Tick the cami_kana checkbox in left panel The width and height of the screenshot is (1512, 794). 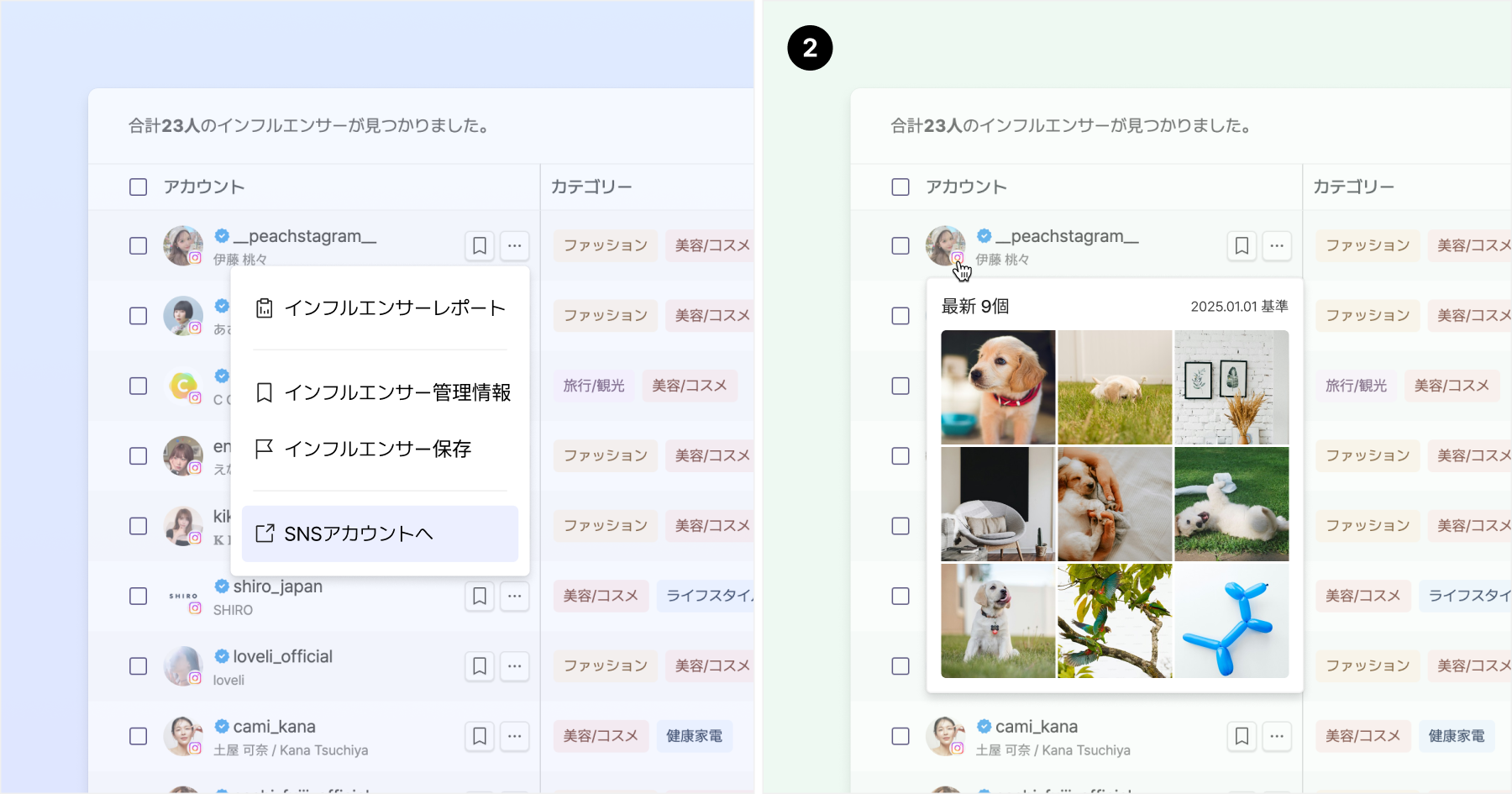click(139, 736)
